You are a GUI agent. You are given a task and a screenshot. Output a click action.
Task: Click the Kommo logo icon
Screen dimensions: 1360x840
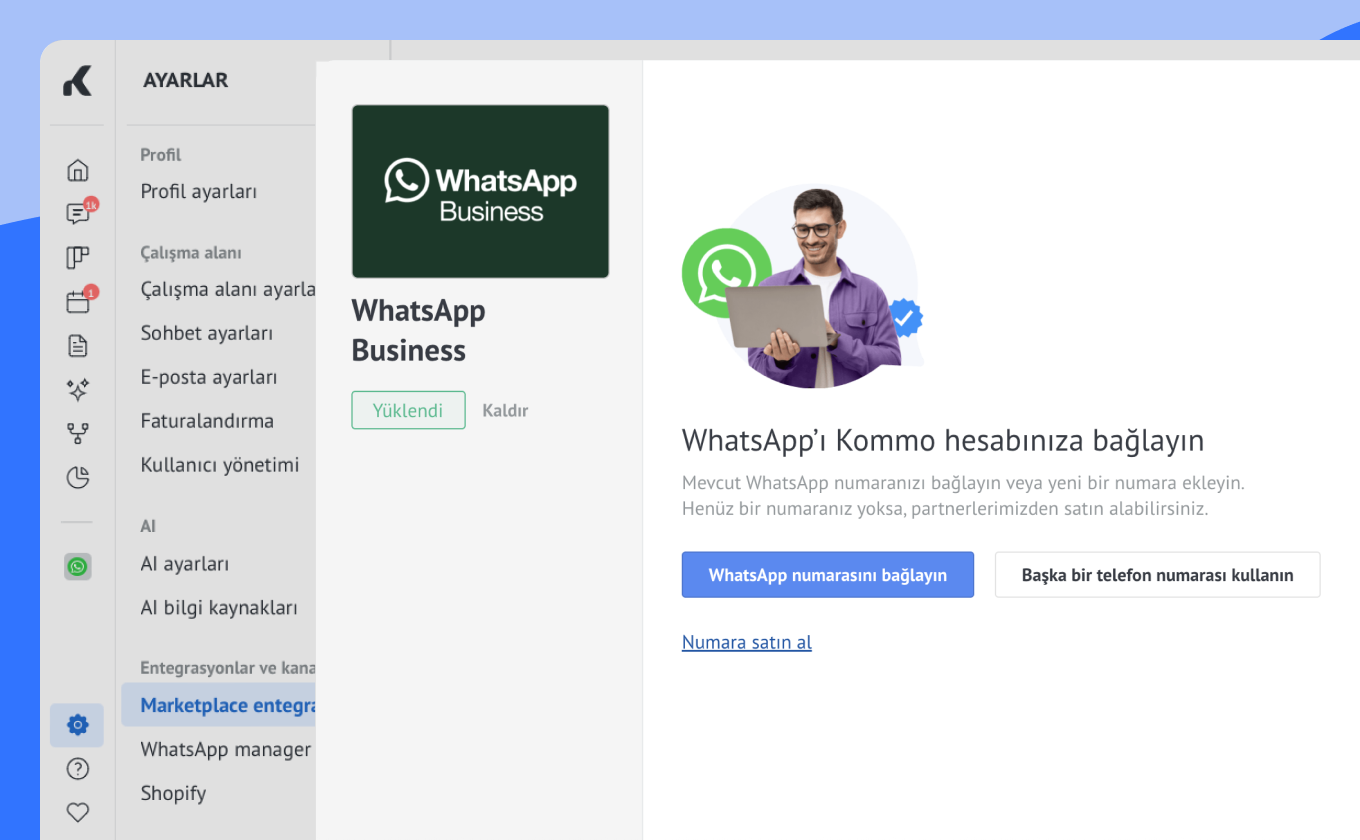point(77,81)
